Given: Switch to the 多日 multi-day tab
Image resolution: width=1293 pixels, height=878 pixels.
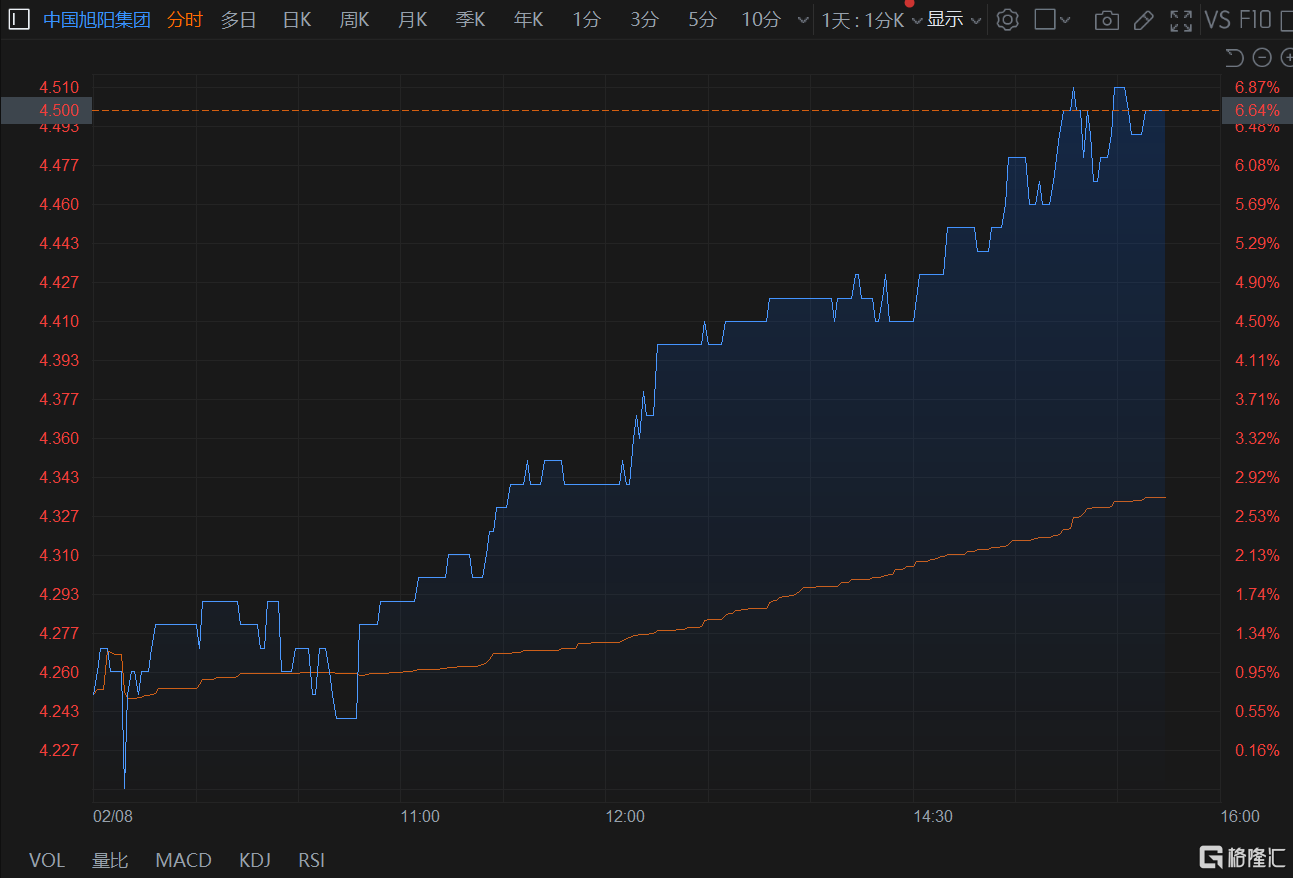Looking at the screenshot, I should point(238,20).
